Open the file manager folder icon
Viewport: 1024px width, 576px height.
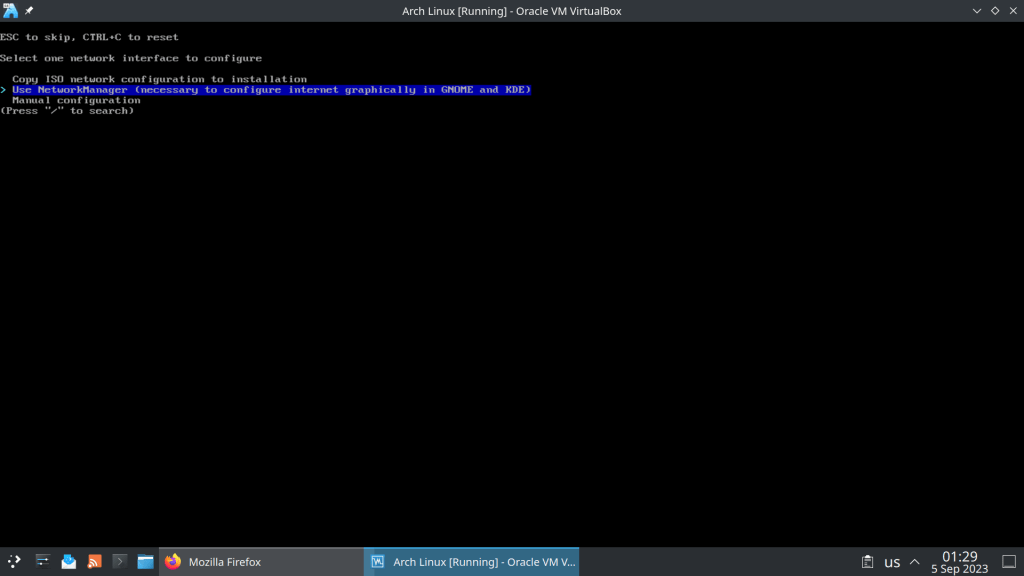point(146,562)
